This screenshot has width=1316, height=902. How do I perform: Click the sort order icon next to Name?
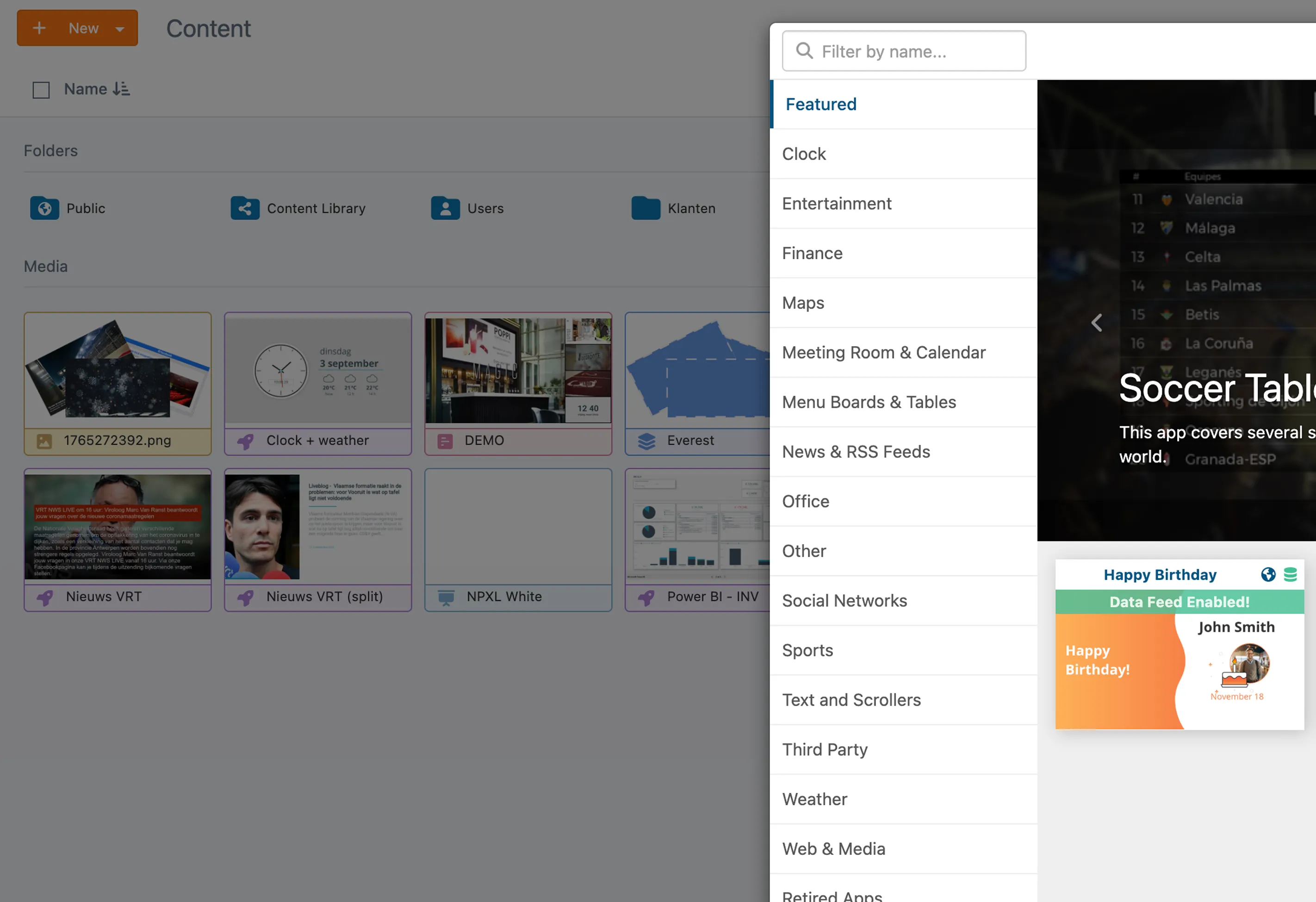[x=121, y=89]
